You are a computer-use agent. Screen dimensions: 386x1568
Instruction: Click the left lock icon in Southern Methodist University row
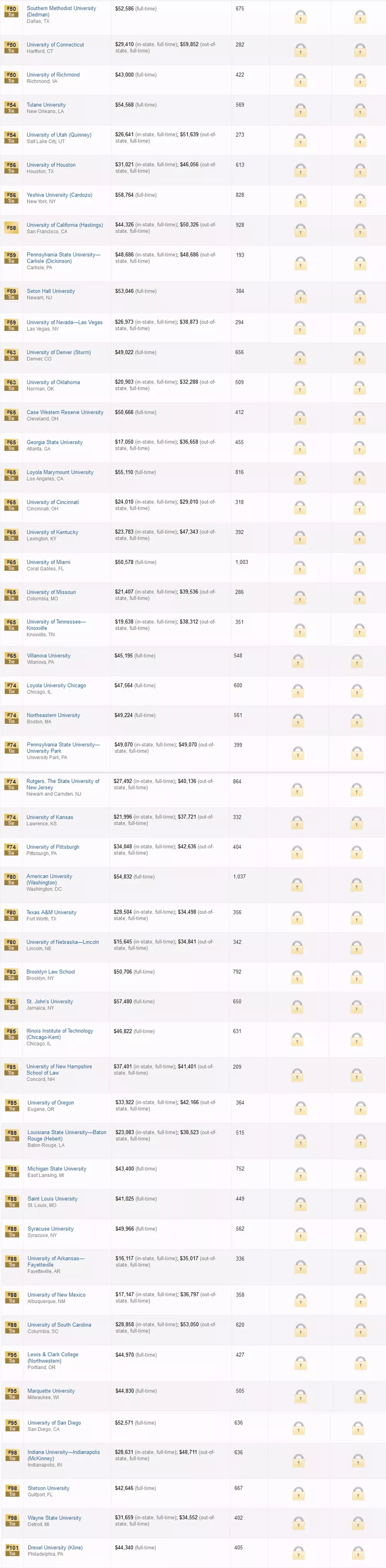pyautogui.click(x=300, y=17)
